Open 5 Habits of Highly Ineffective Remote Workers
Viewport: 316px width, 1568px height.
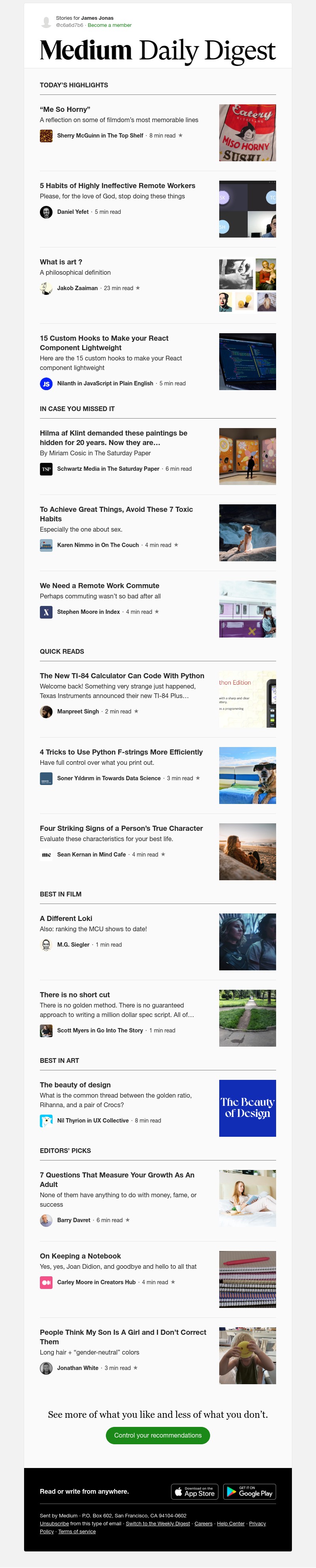tap(117, 186)
